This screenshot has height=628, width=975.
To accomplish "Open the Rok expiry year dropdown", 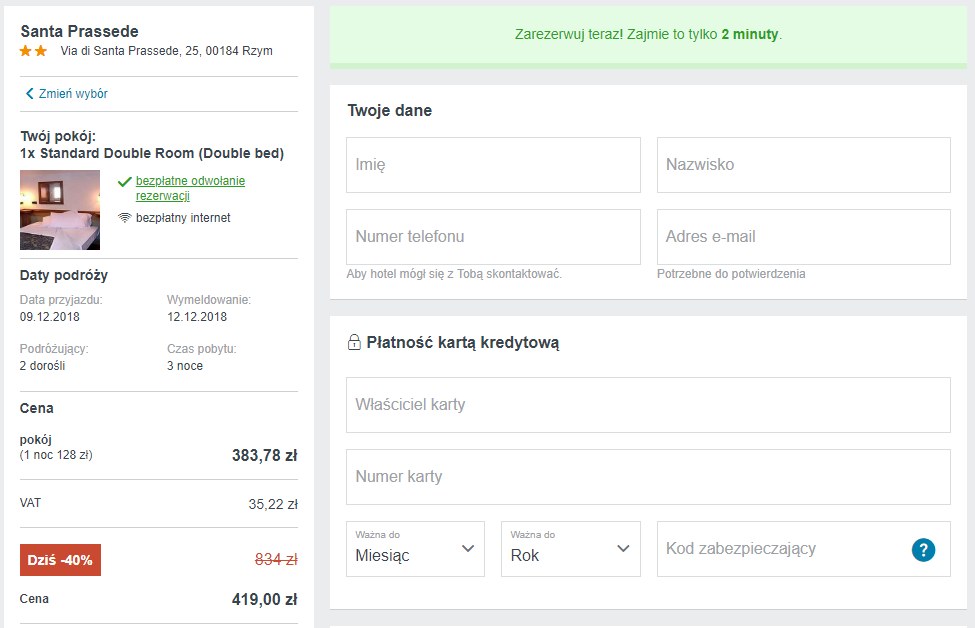I will pyautogui.click(x=571, y=549).
